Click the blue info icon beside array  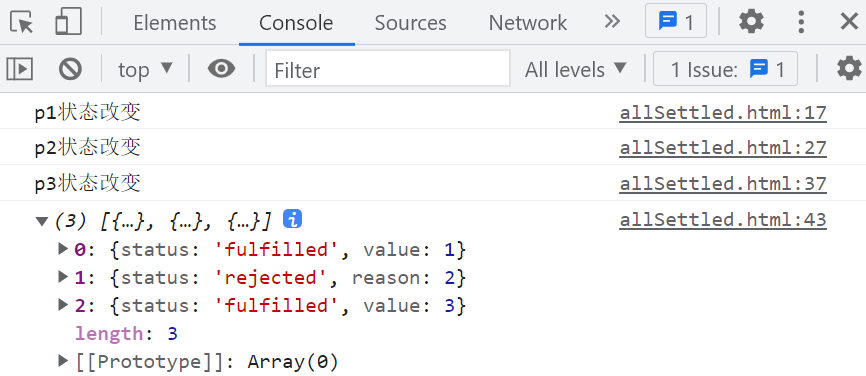(x=292, y=219)
